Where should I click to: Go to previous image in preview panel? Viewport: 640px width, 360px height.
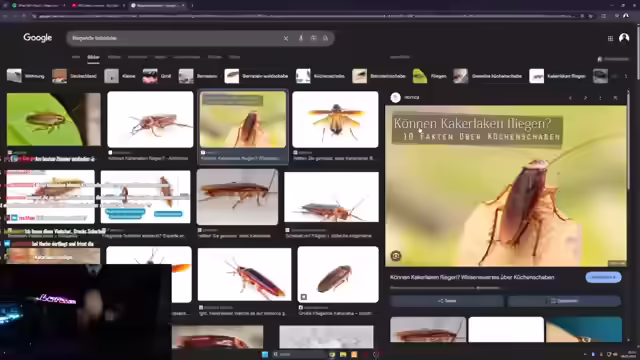(x=570, y=98)
